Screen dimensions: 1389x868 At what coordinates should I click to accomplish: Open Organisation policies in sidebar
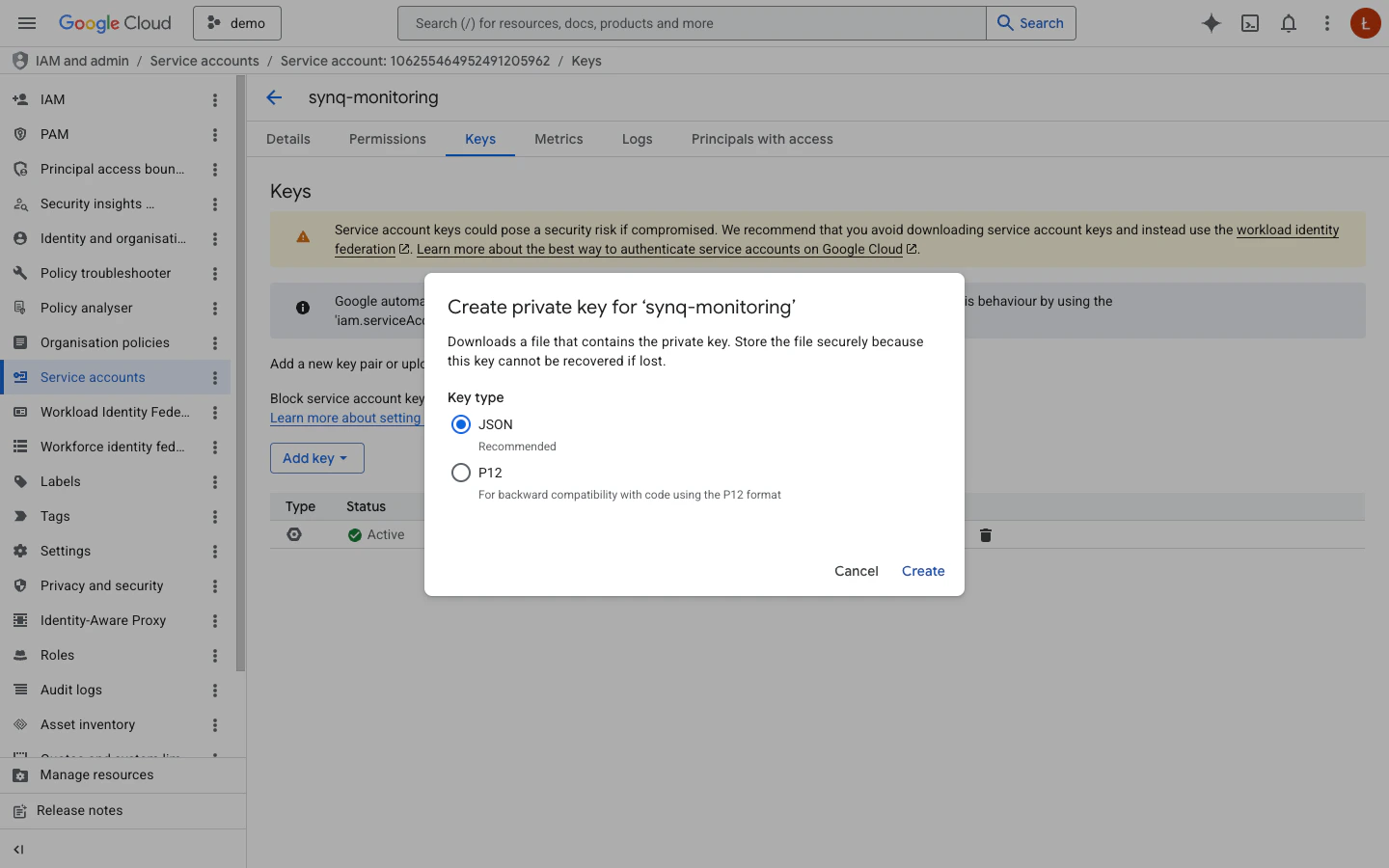[105, 342]
